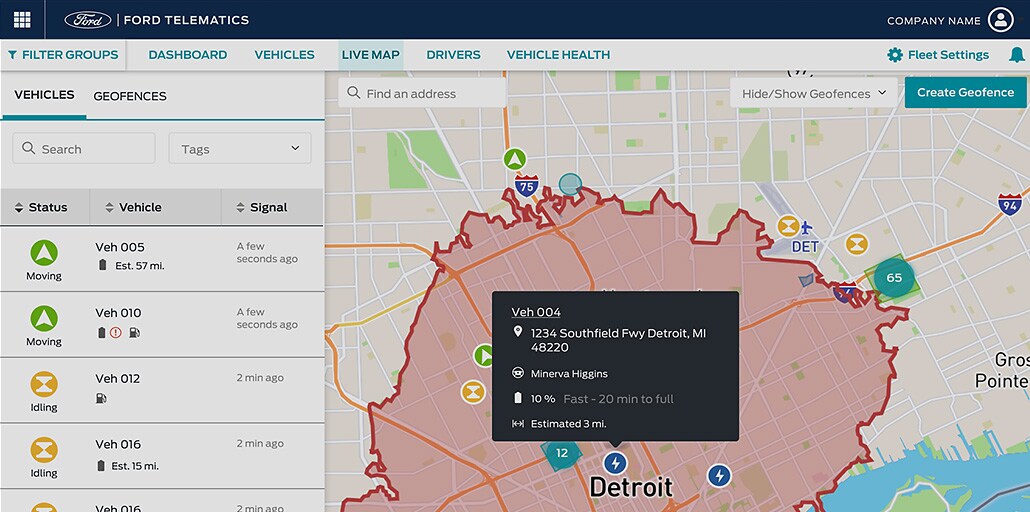
Task: Click the idling marker right of DET airport
Action: [856, 244]
